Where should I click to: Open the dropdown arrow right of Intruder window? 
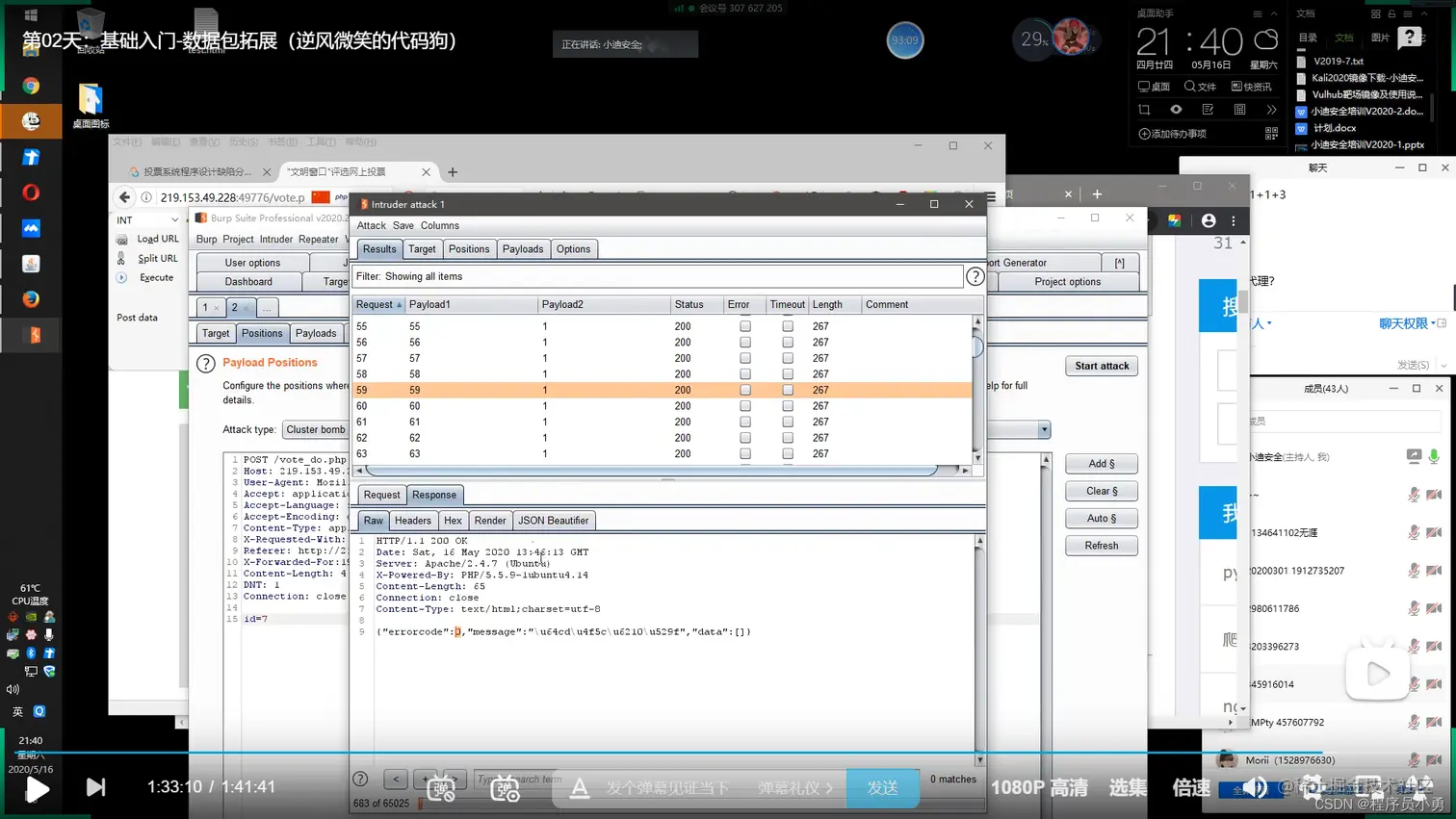click(x=1044, y=430)
